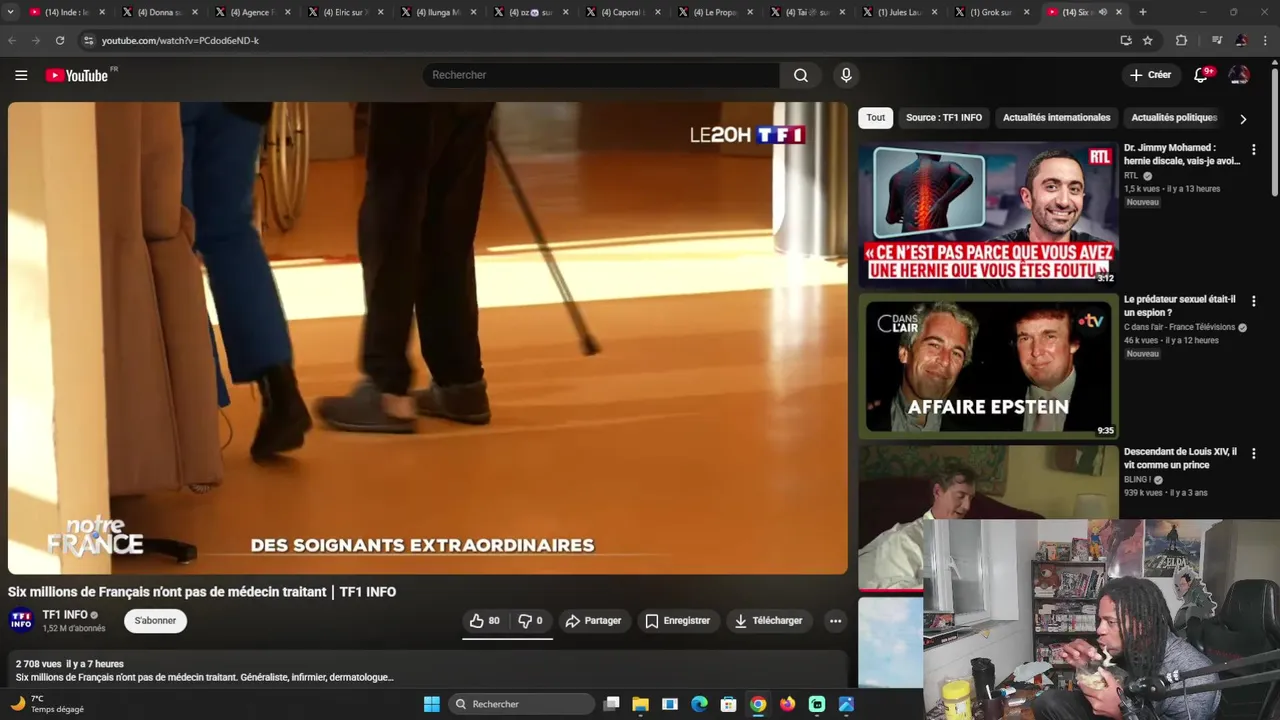Close the Eric browser tab
The width and height of the screenshot is (1280, 720).
tap(380, 12)
